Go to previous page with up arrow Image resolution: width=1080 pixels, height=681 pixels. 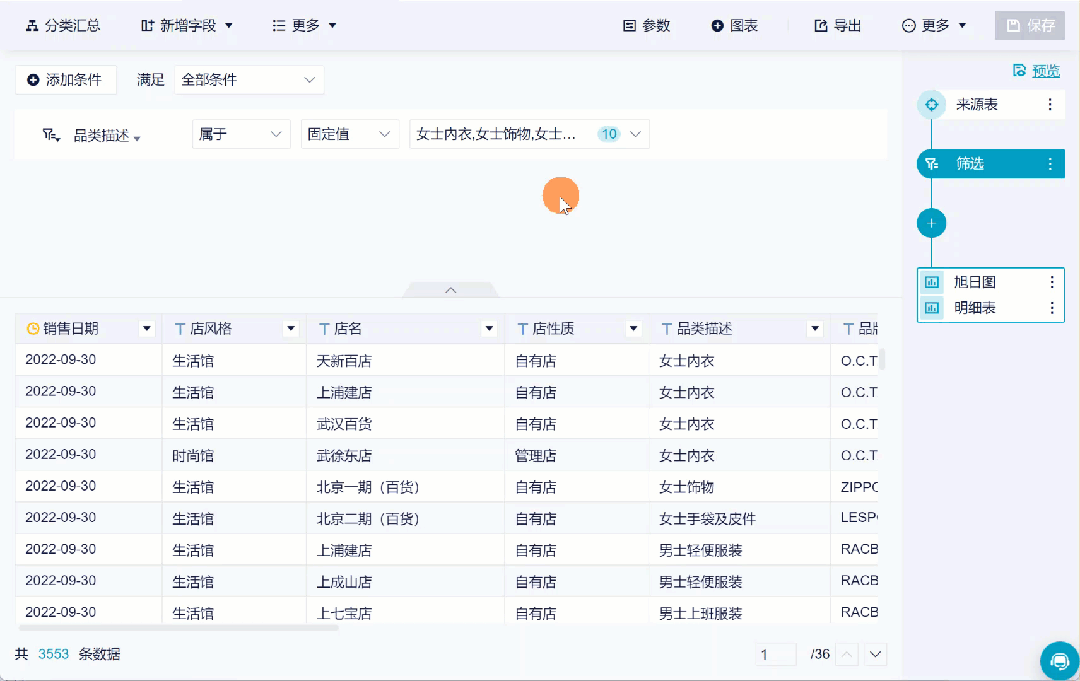847,654
